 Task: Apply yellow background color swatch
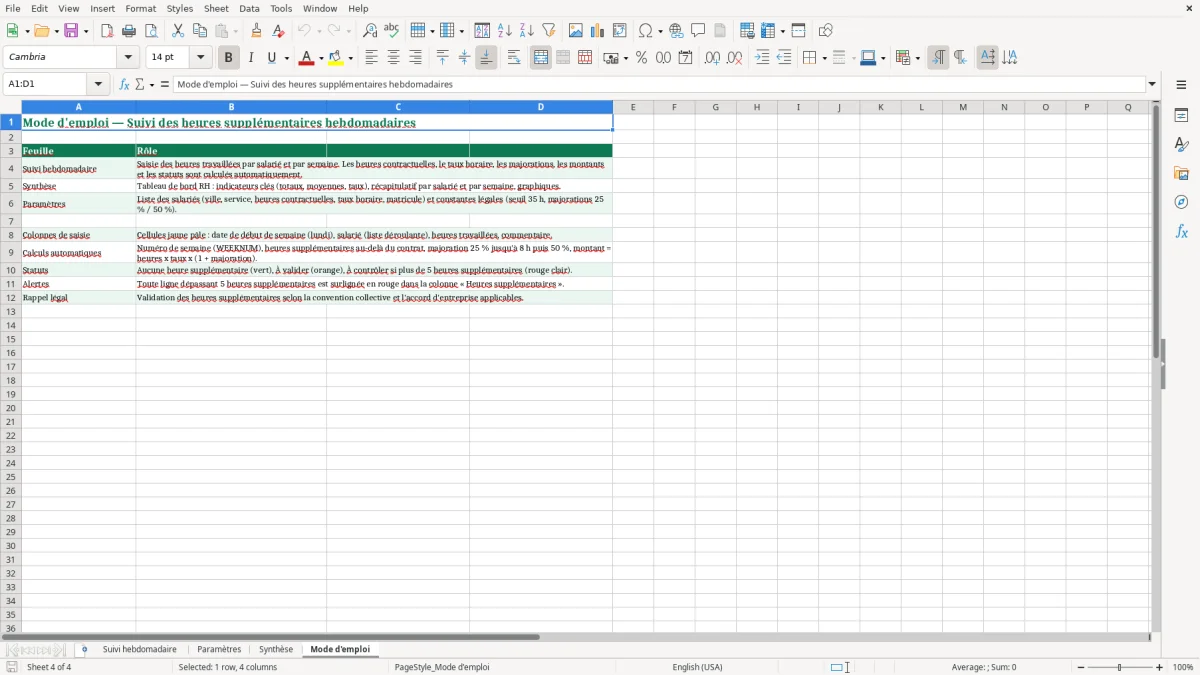337,58
